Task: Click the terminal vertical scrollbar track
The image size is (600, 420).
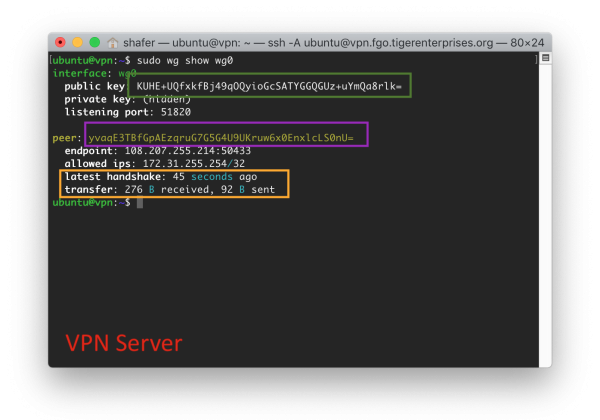Action: click(x=545, y=214)
